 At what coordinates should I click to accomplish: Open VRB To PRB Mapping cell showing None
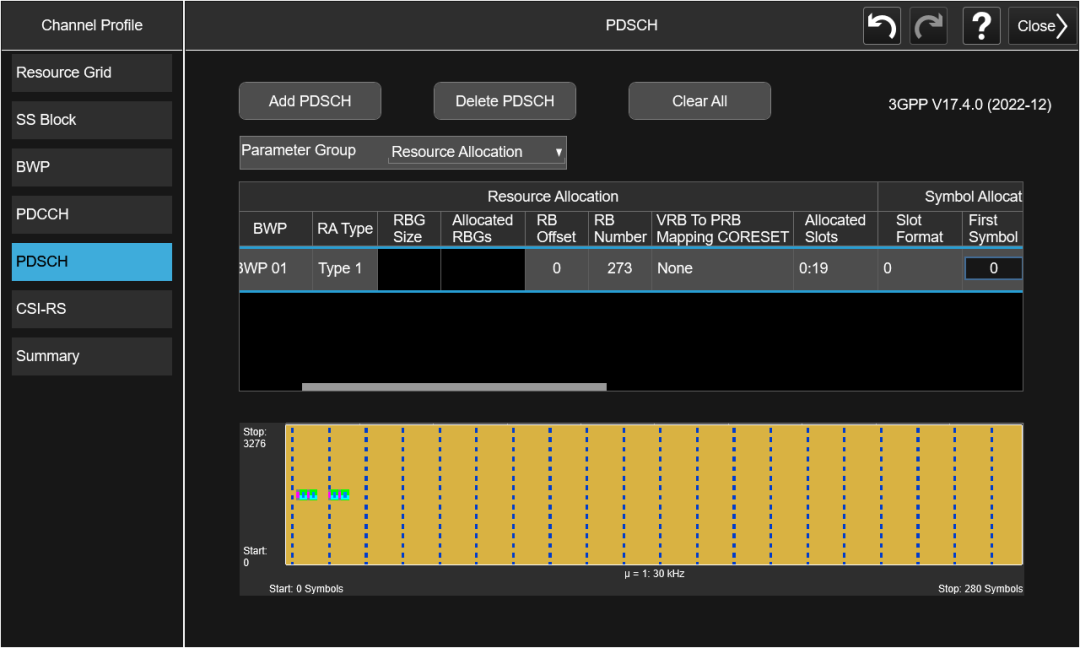pyautogui.click(x=722, y=269)
